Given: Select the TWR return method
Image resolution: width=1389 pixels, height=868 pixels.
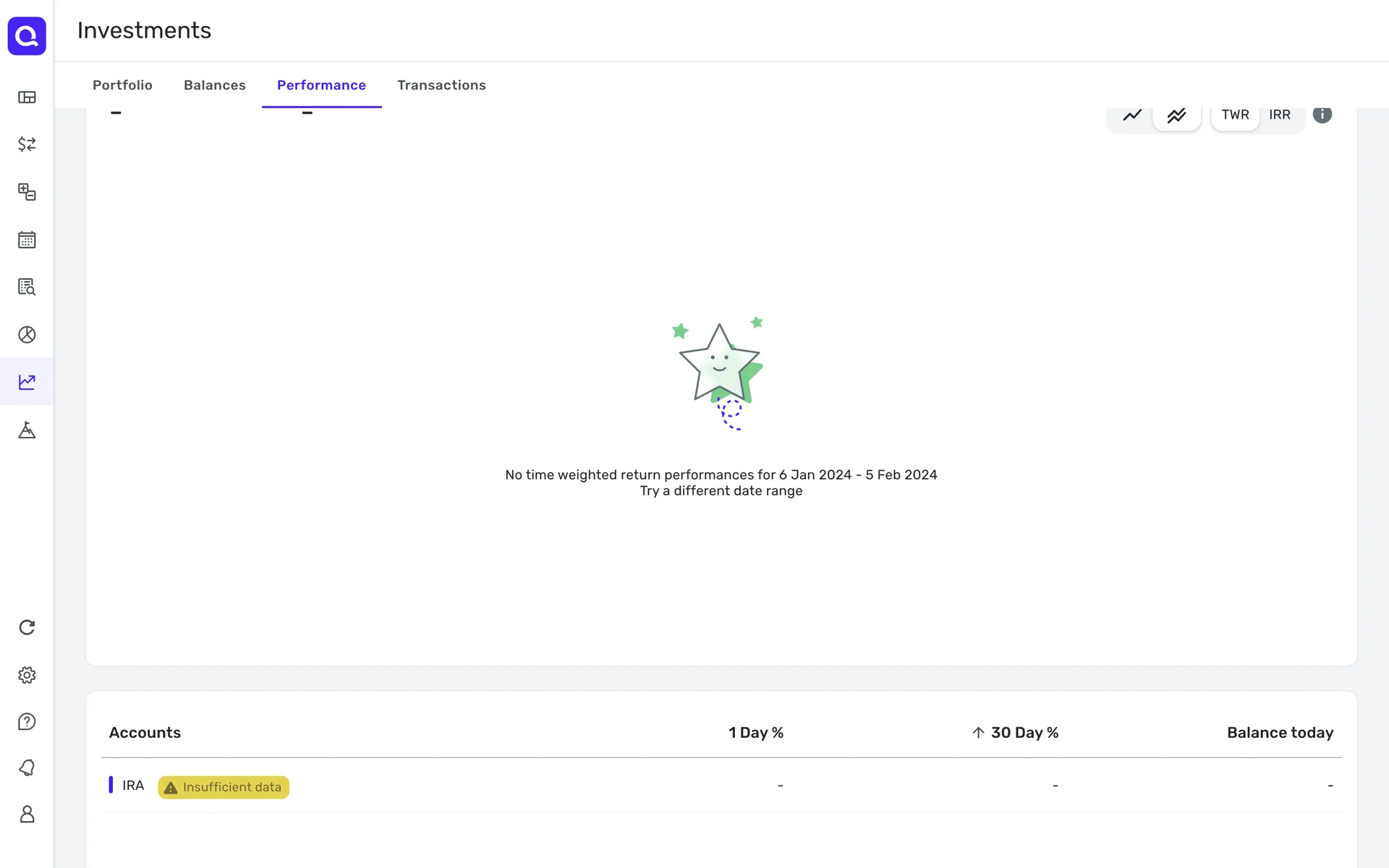Looking at the screenshot, I should pyautogui.click(x=1235, y=115).
